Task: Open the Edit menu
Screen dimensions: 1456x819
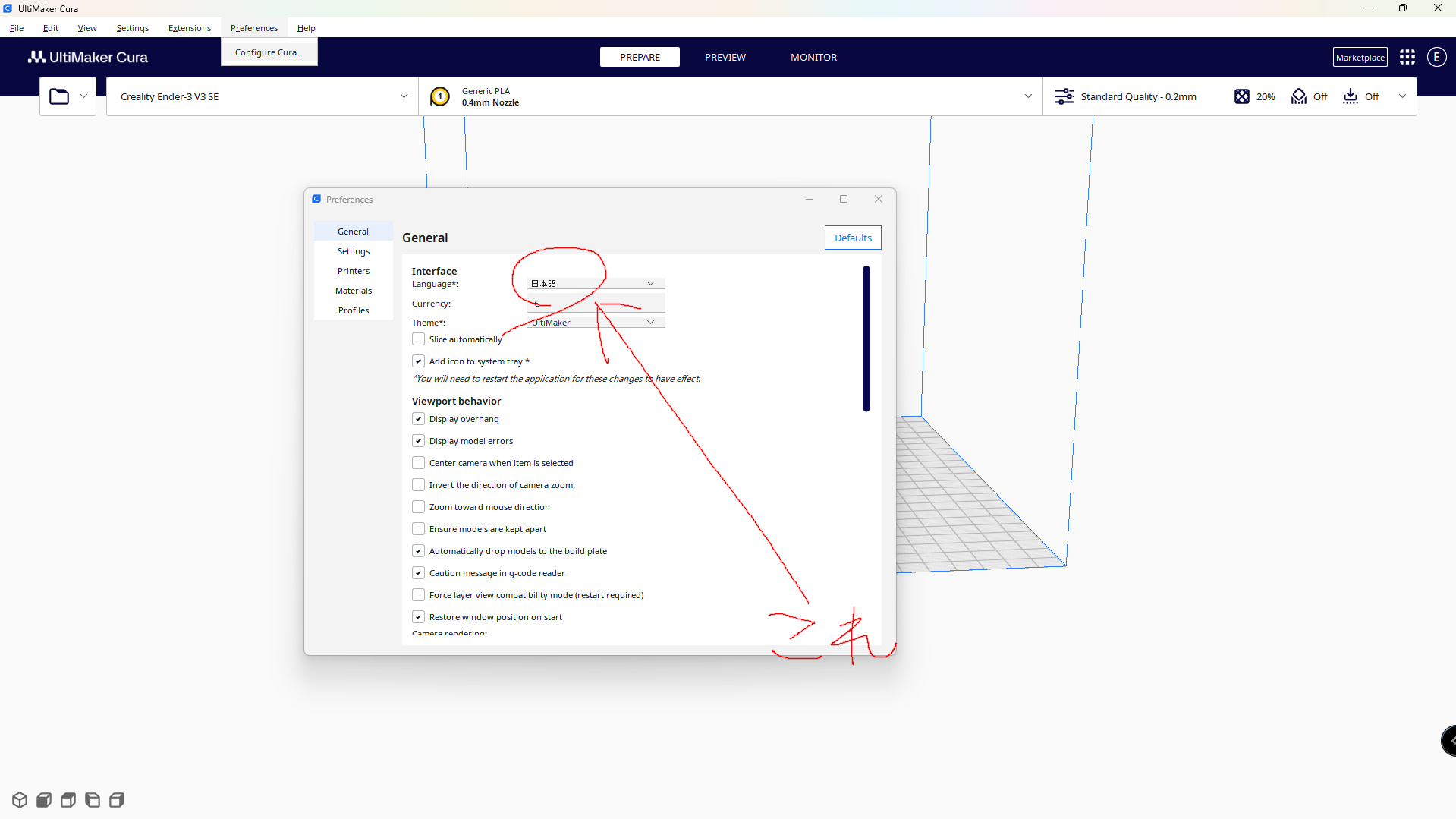Action: [51, 28]
